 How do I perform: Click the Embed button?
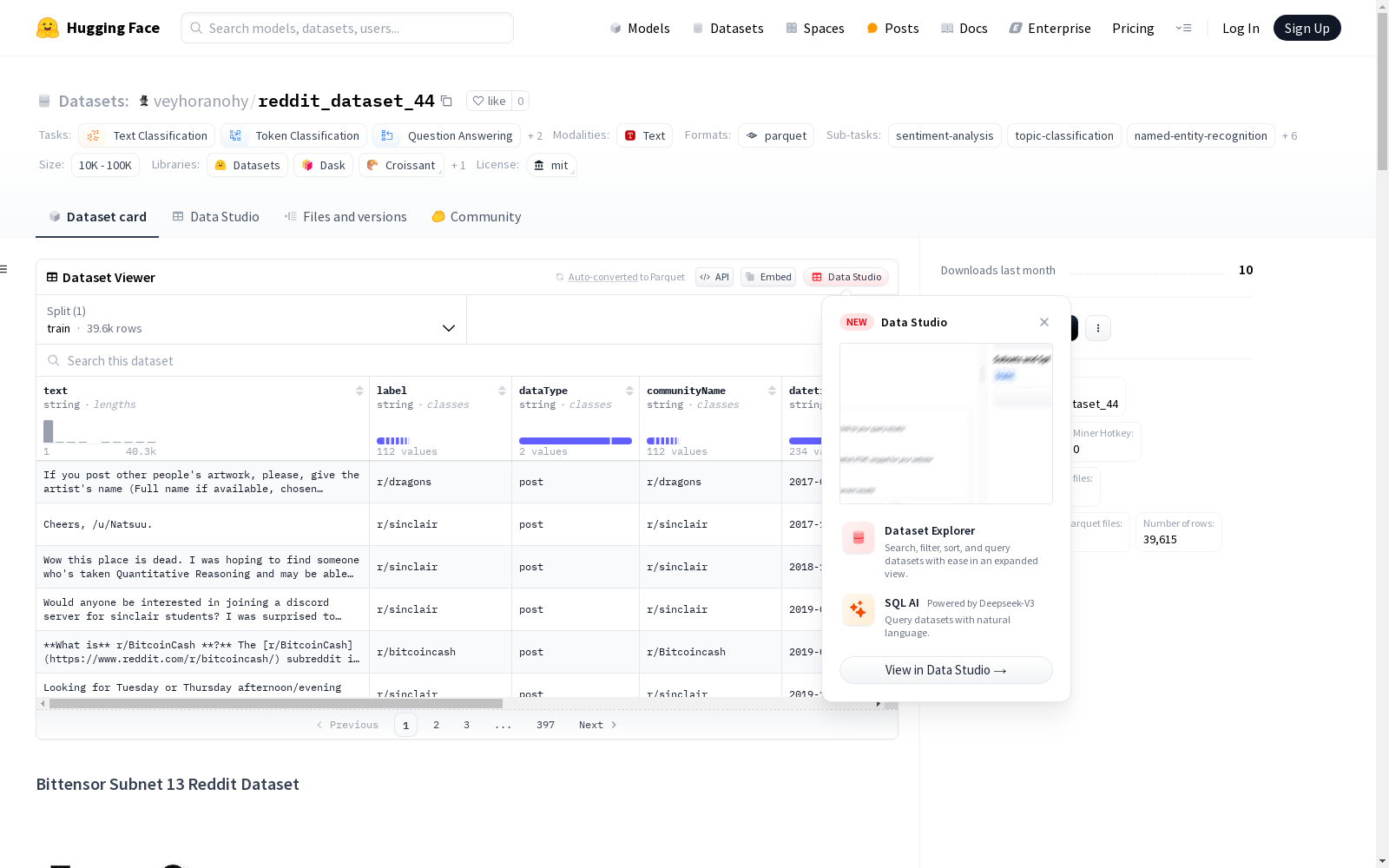768,277
